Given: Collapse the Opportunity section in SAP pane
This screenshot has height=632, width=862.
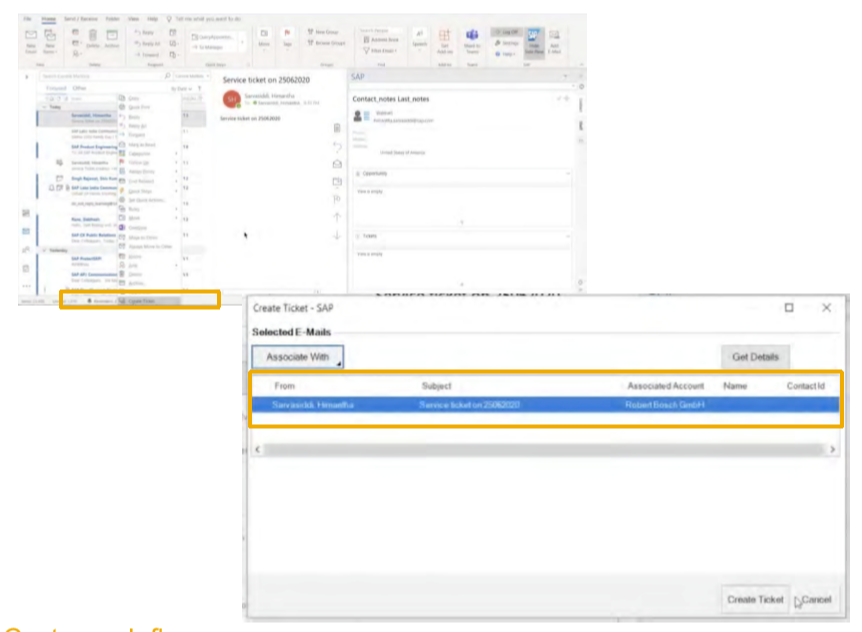Looking at the screenshot, I should tap(567, 174).
